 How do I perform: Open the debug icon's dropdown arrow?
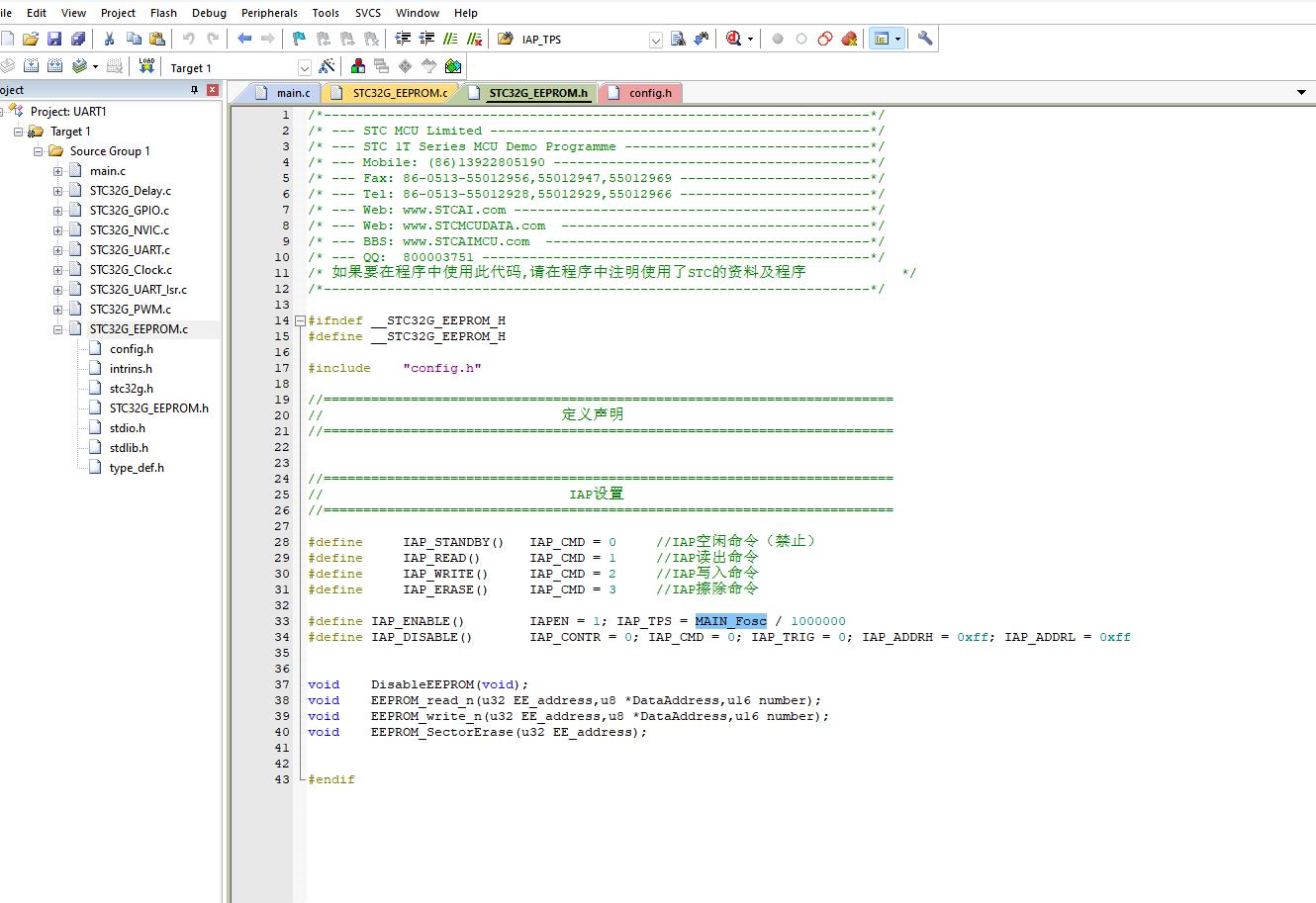[x=750, y=40]
